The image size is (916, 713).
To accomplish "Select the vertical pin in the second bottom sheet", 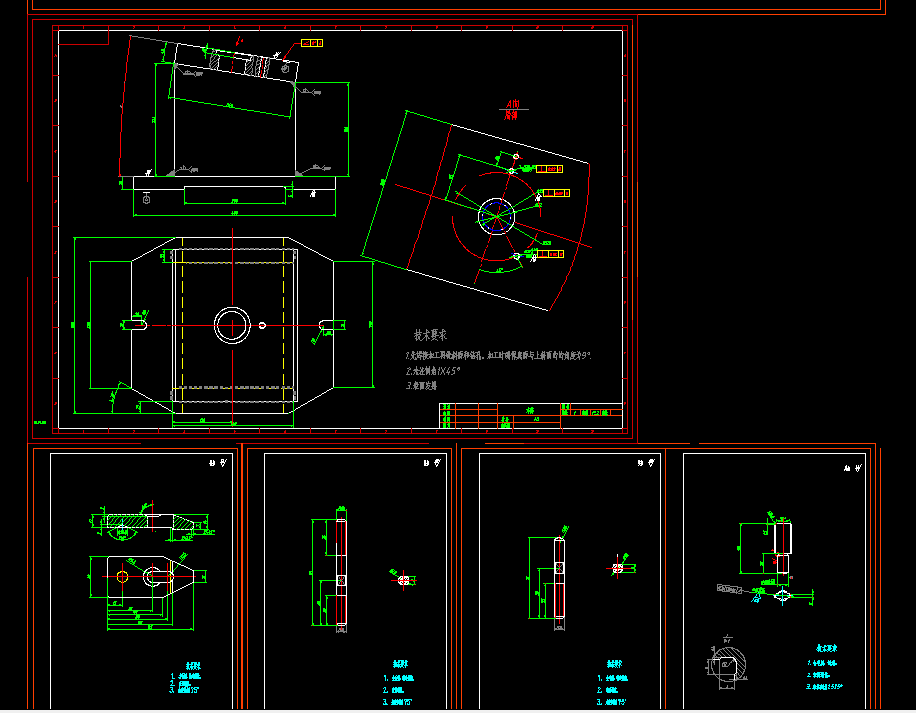I will (341, 571).
